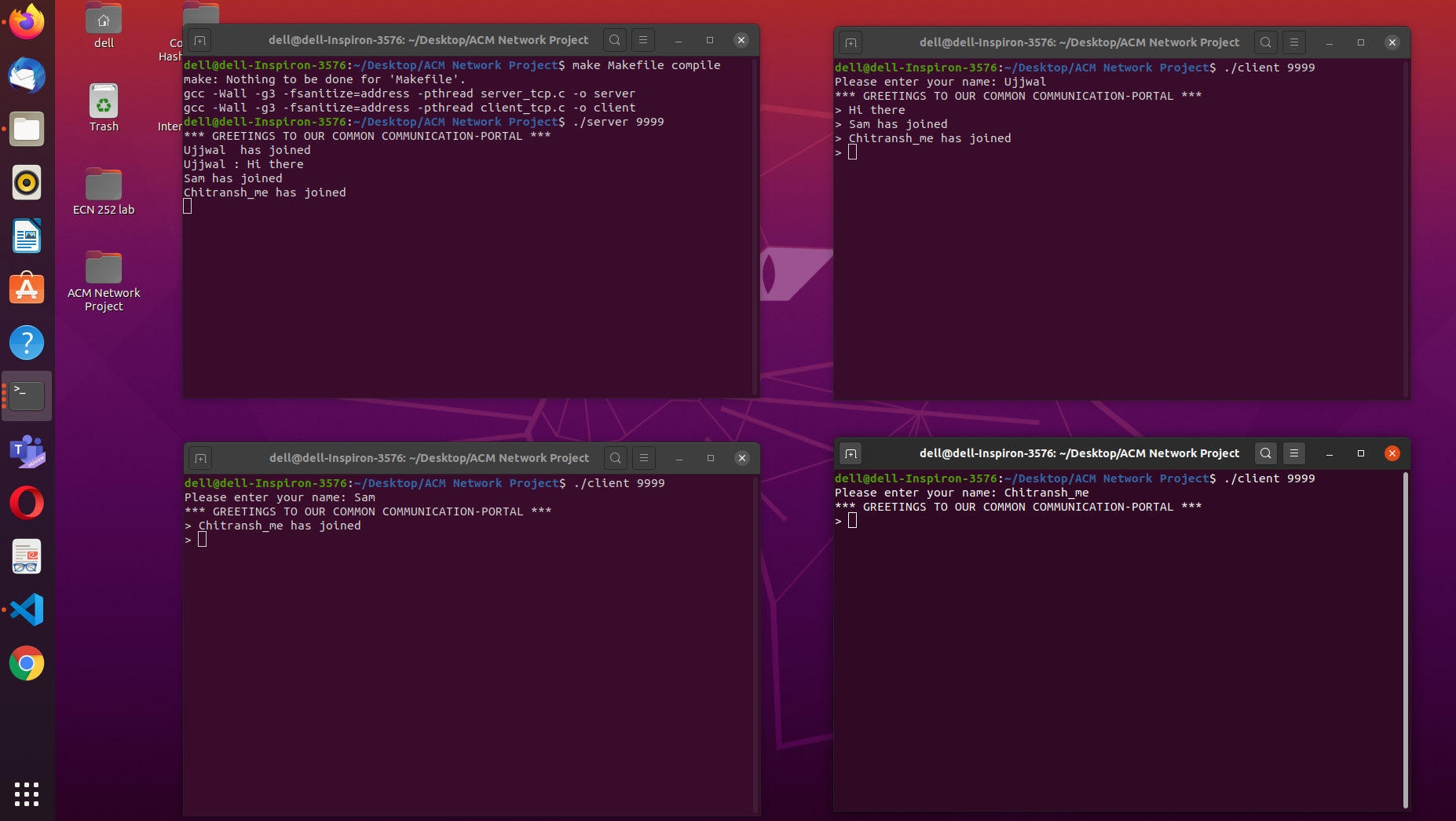Activate search in Ujjwal's client terminal
Image resolution: width=1456 pixels, height=821 pixels.
tap(1265, 42)
